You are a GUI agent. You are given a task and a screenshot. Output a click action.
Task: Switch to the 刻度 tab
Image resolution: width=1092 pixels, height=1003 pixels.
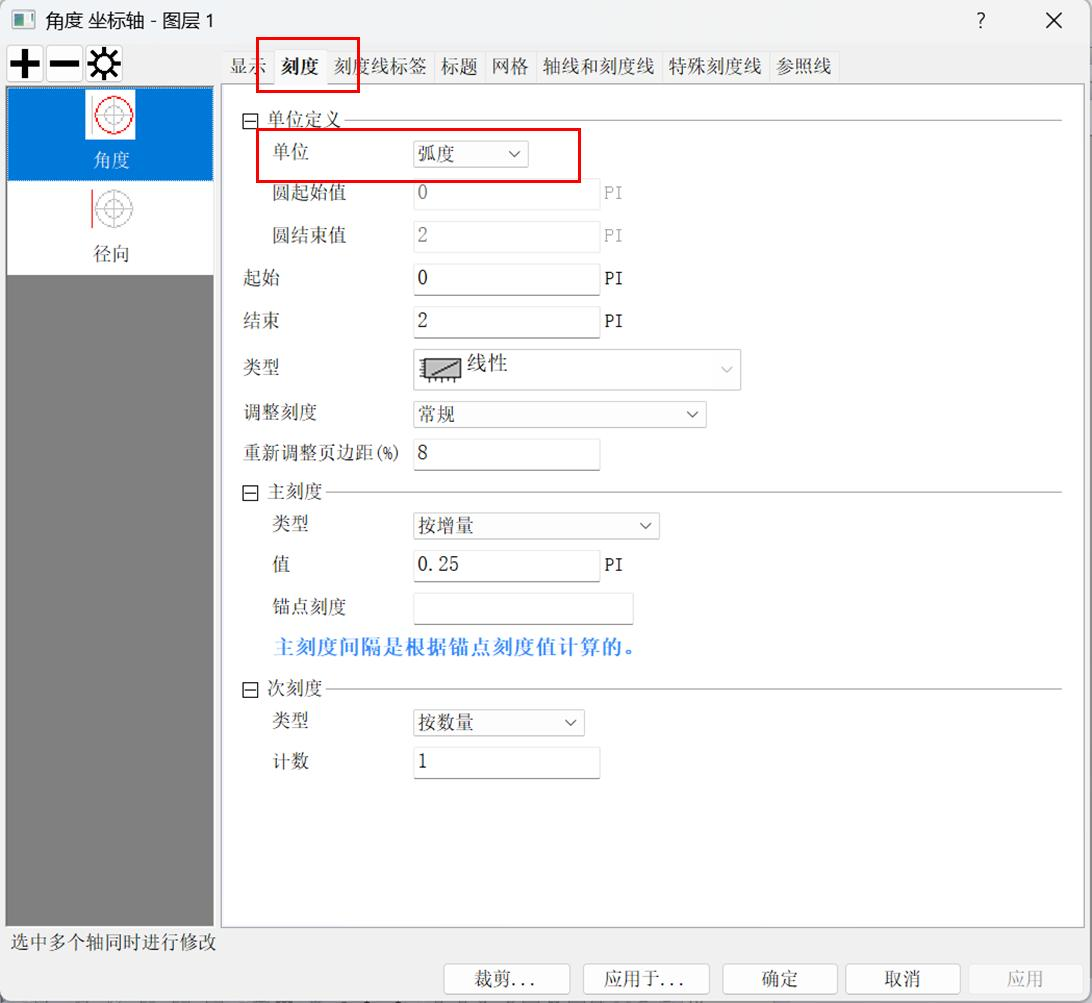pyautogui.click(x=299, y=67)
